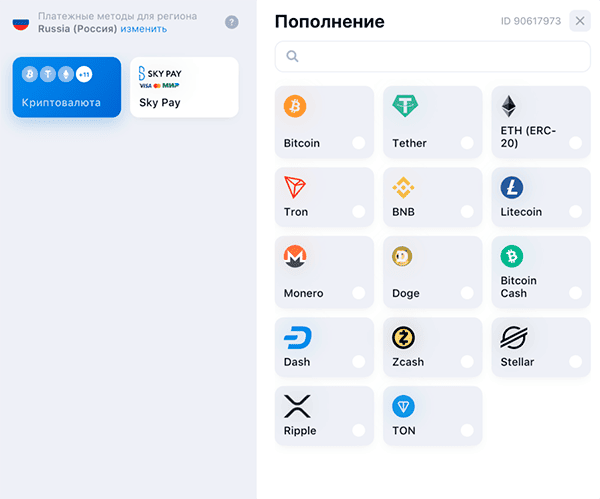Click the blue Dash logo icon
600x499 pixels.
click(297, 338)
